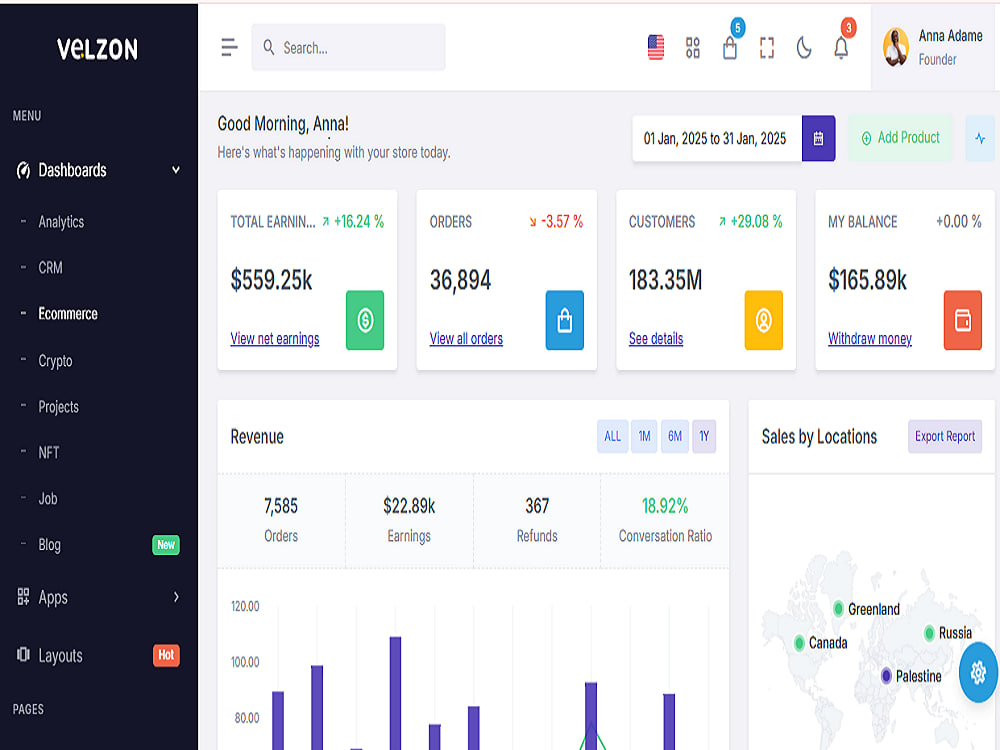This screenshot has width=1000, height=750.
Task: Click the red wallet balance icon
Action: tap(962, 320)
